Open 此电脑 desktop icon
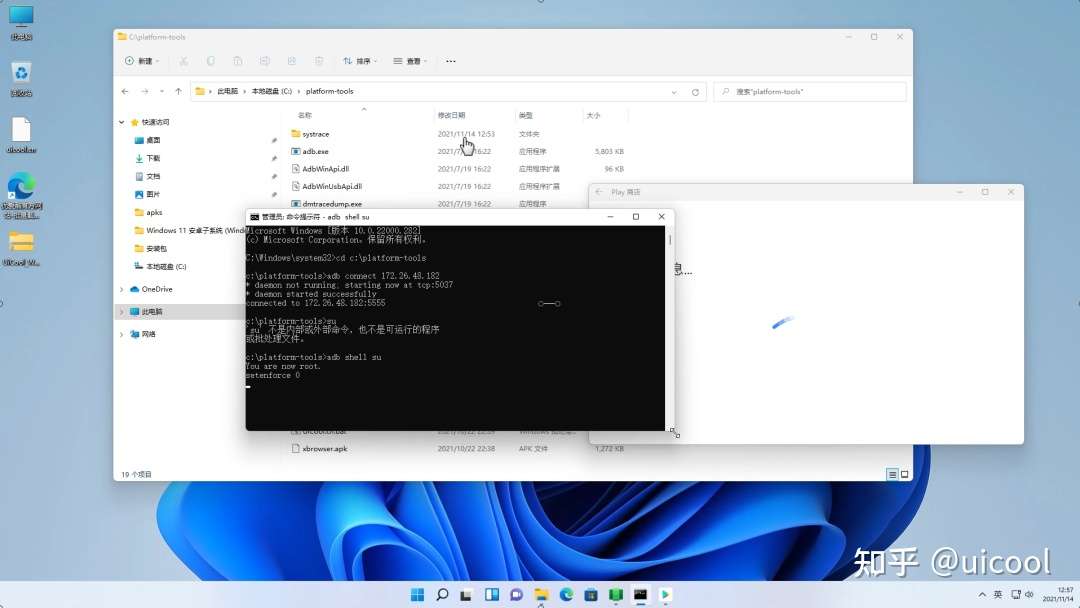The width and height of the screenshot is (1080, 608). 21,23
